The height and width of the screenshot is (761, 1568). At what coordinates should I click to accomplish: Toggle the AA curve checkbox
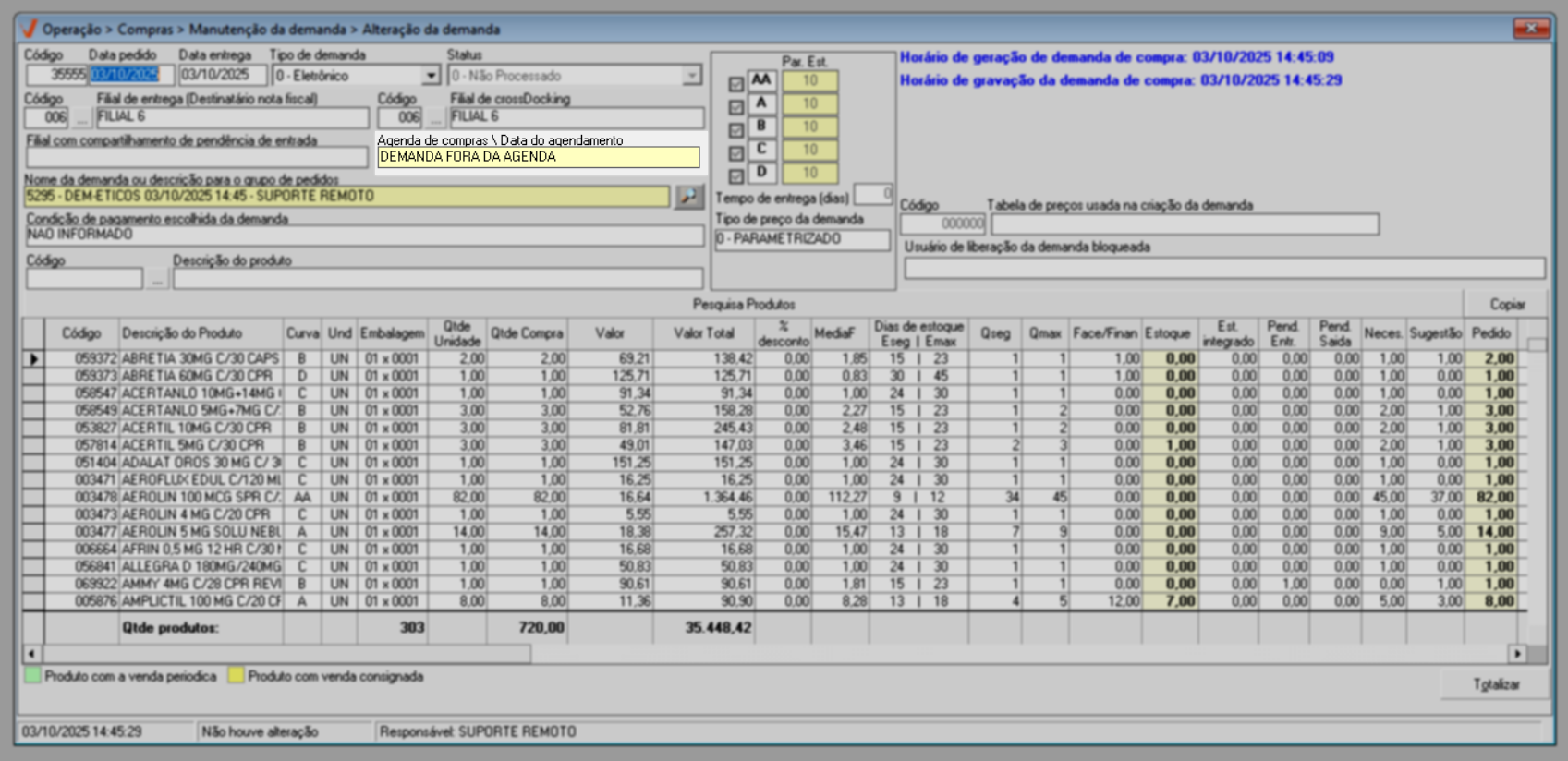pyautogui.click(x=735, y=84)
